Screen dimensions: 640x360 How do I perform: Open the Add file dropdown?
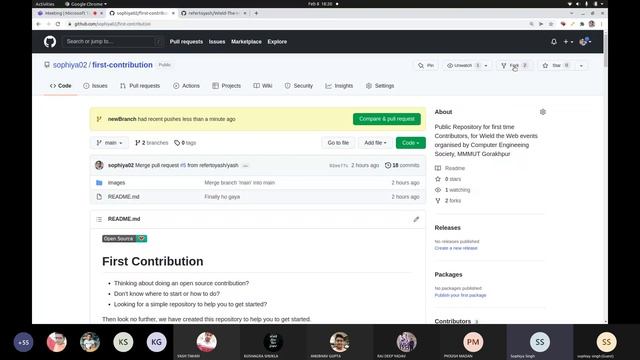[375, 143]
